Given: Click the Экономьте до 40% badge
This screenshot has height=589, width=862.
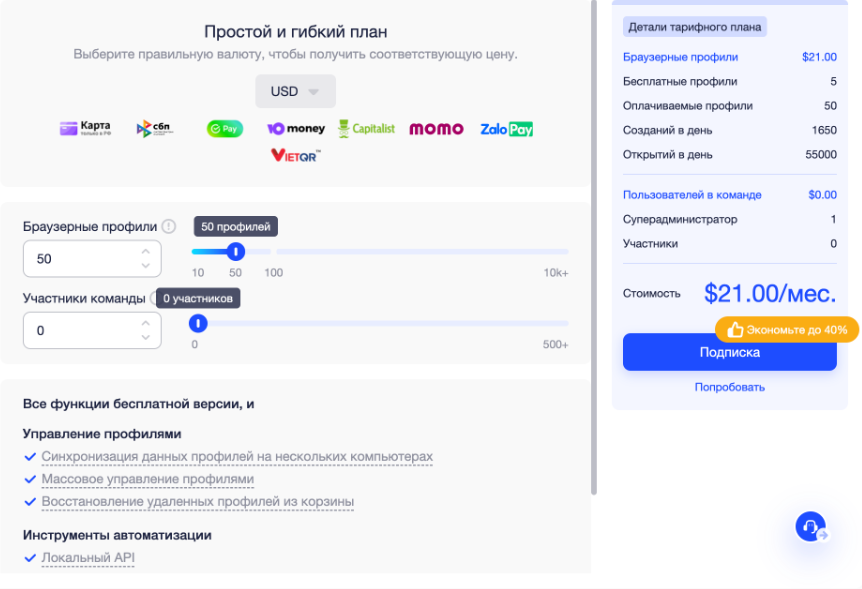Looking at the screenshot, I should point(786,329).
